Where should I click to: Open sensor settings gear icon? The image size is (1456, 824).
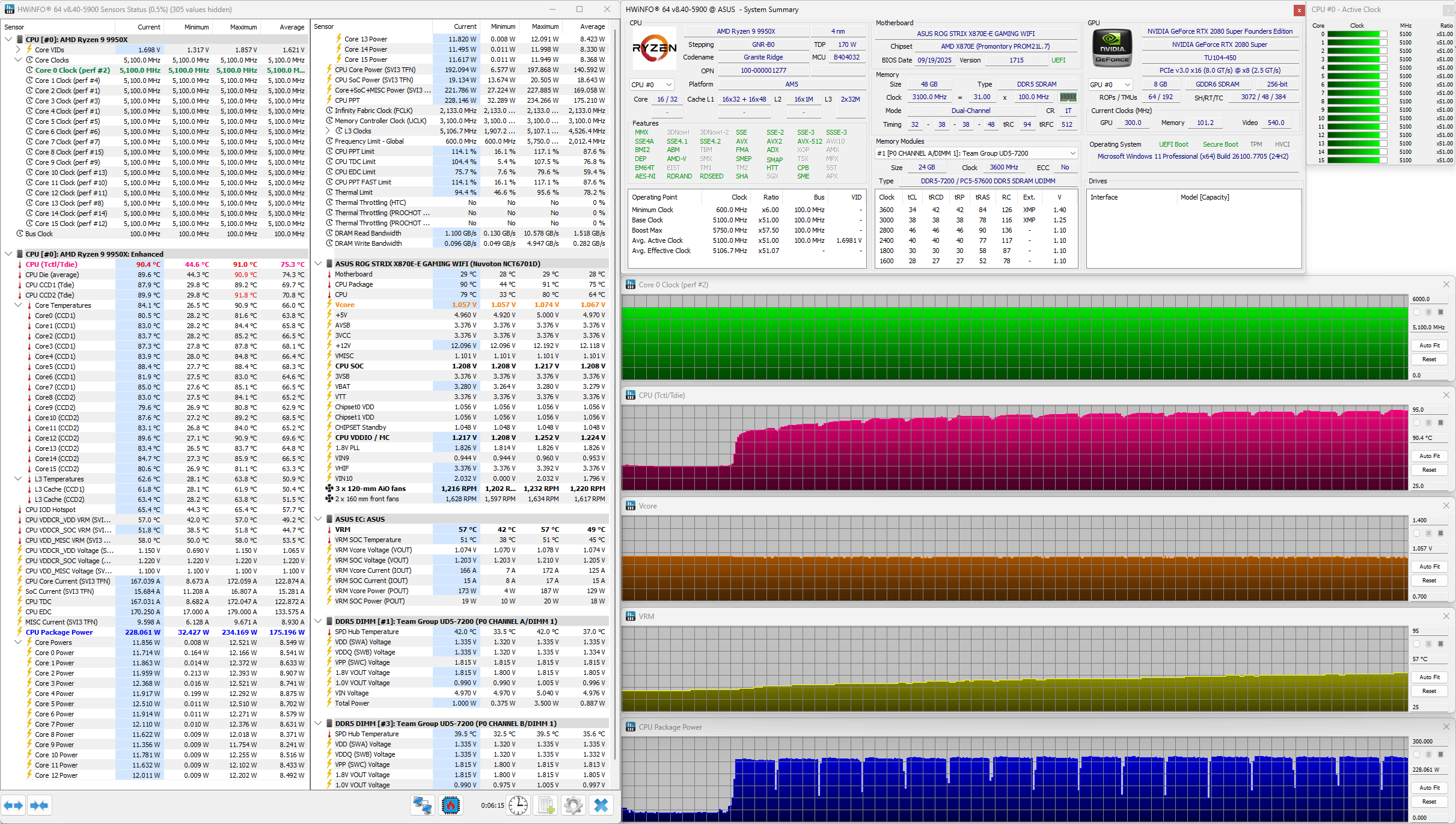(574, 805)
